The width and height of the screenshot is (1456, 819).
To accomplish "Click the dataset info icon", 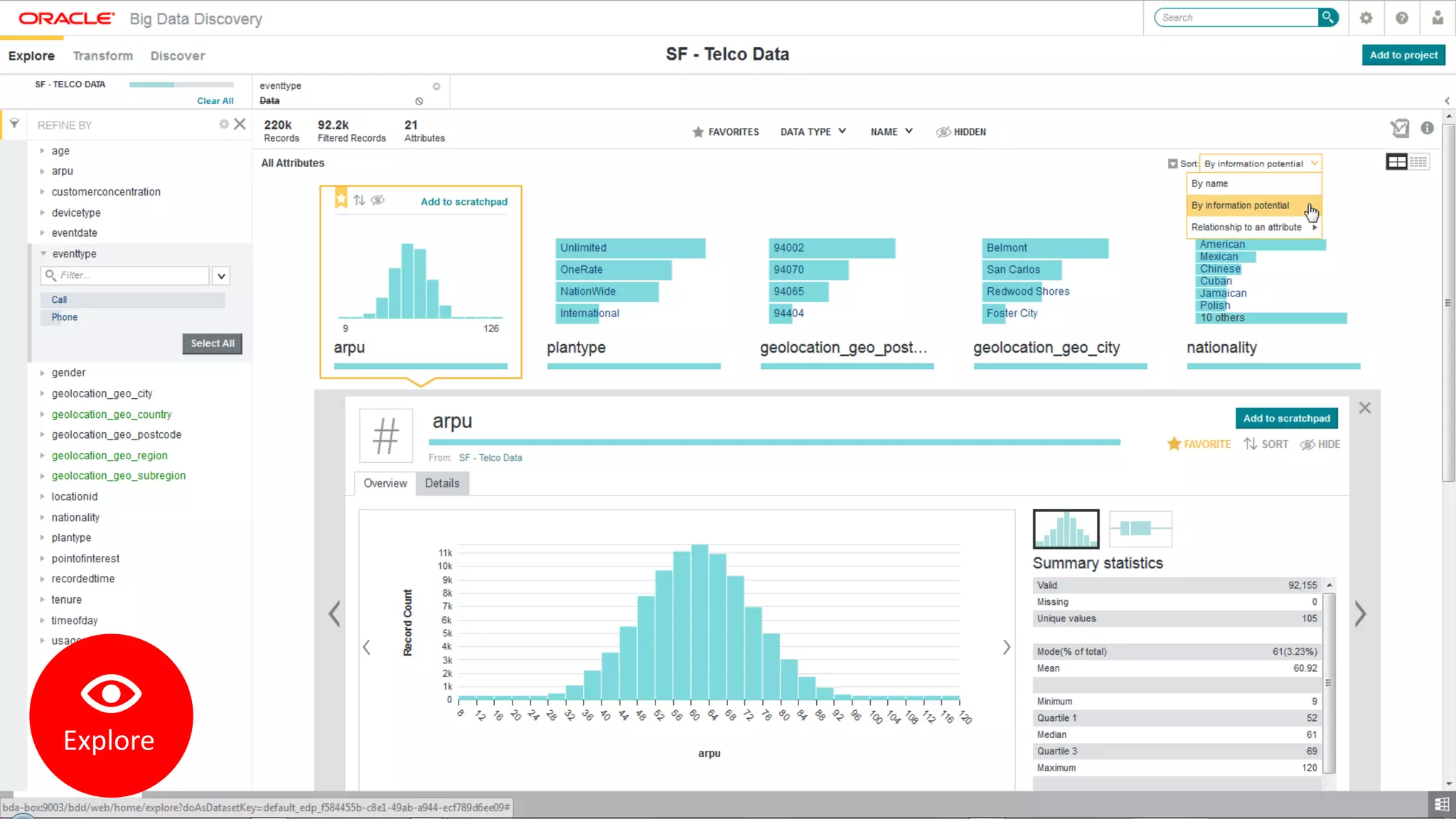I will [x=1427, y=128].
